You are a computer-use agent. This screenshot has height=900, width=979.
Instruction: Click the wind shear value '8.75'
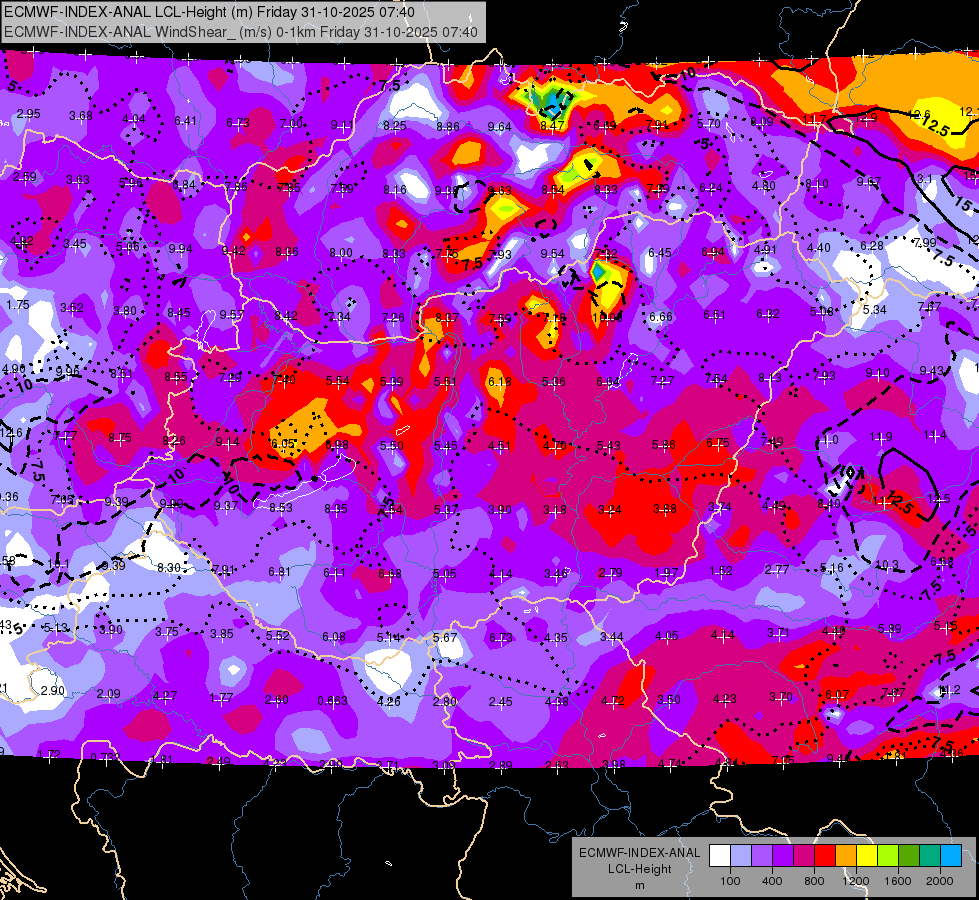click(120, 438)
